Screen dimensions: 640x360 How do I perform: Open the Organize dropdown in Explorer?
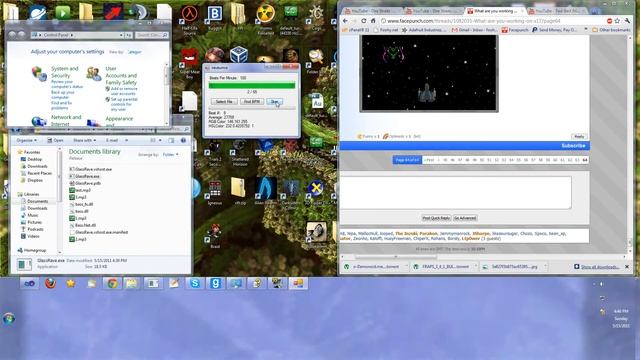26,140
